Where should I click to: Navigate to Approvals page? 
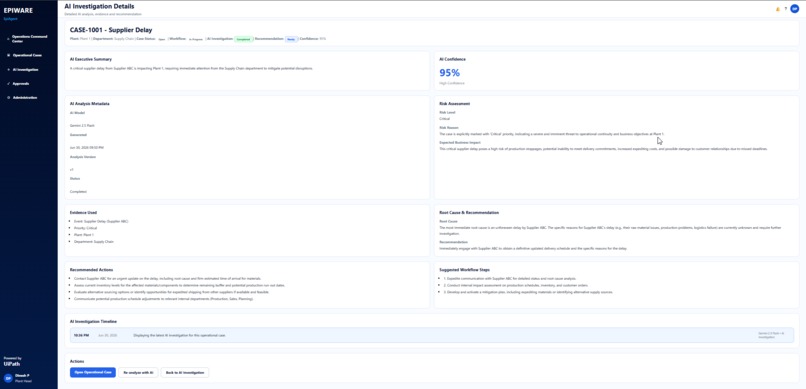coord(21,83)
